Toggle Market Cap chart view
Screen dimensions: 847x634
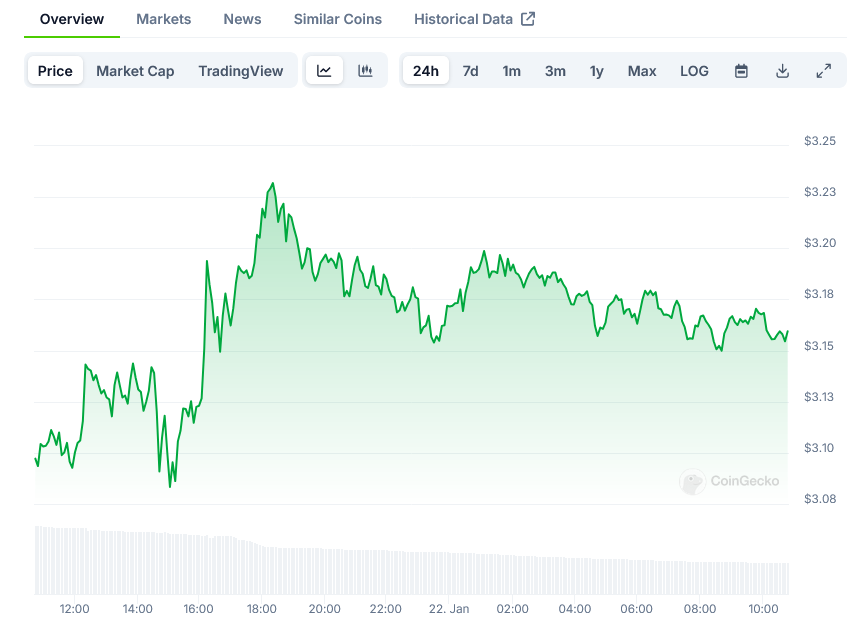(135, 70)
